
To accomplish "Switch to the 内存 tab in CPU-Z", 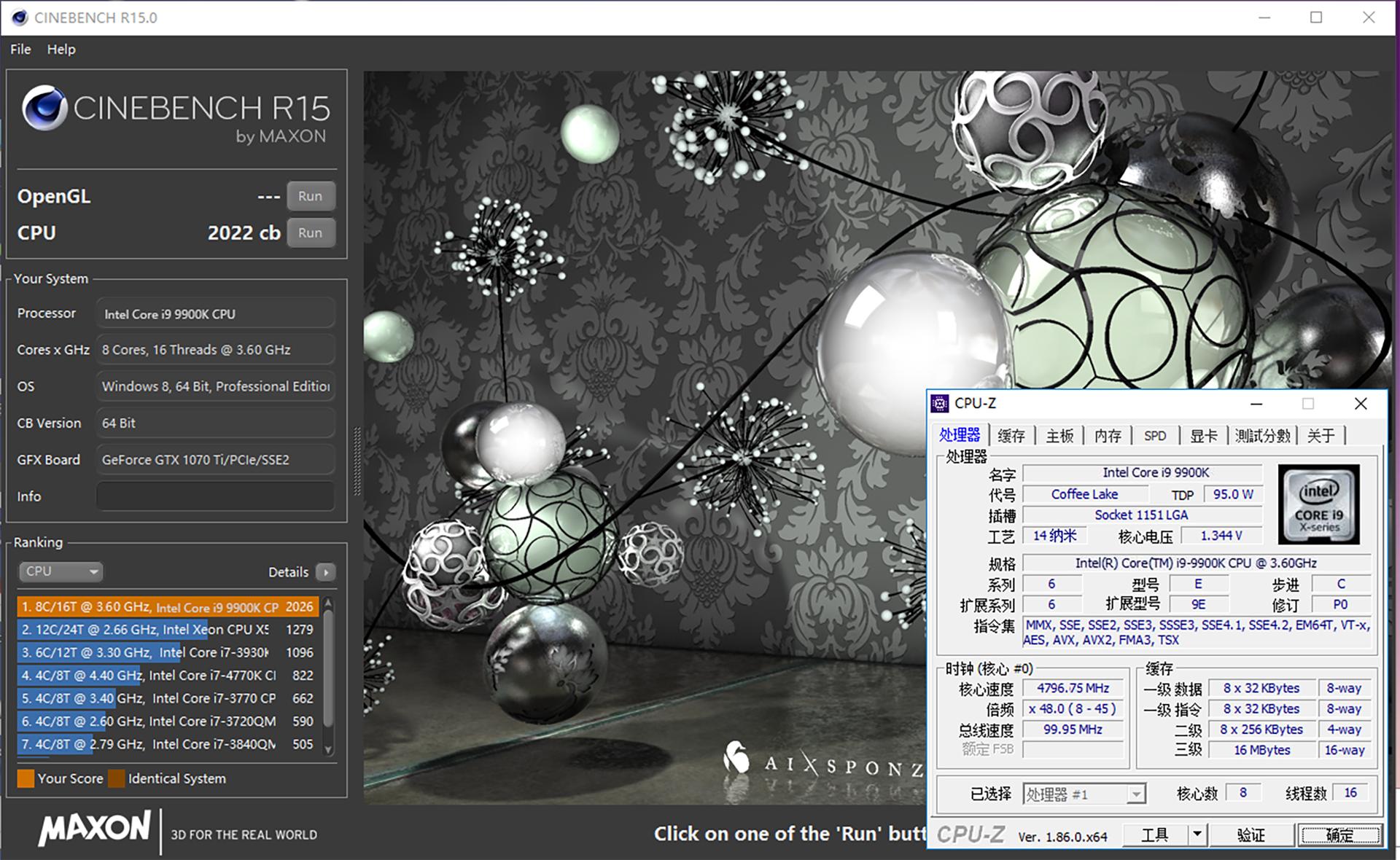I will 1108,436.
